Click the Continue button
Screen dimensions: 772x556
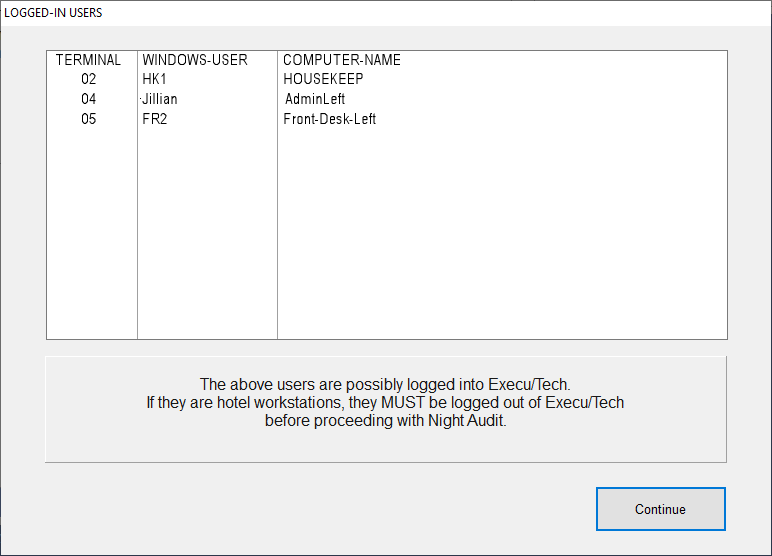pos(660,509)
